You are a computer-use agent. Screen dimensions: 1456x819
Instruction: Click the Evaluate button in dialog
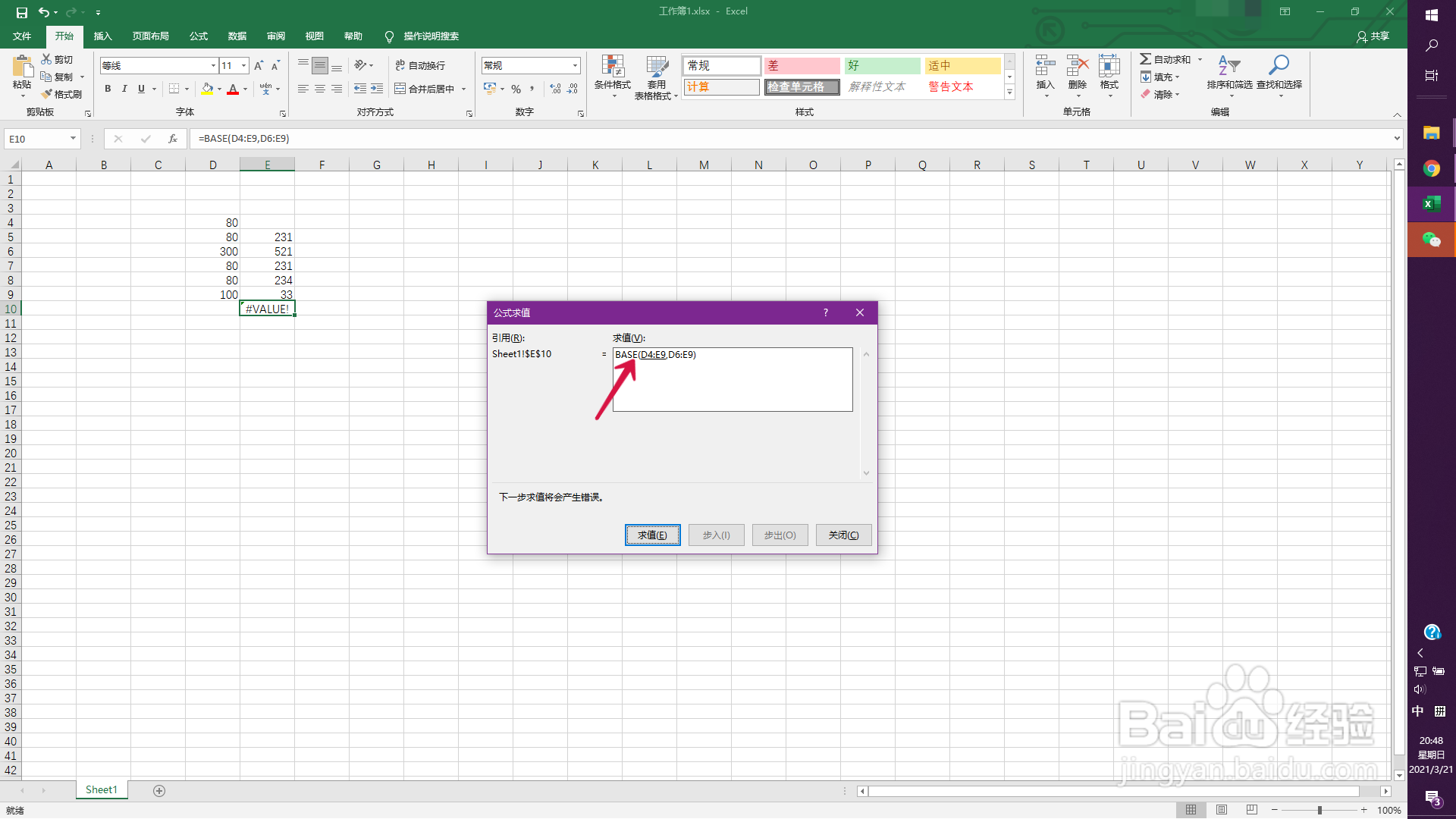click(x=652, y=535)
